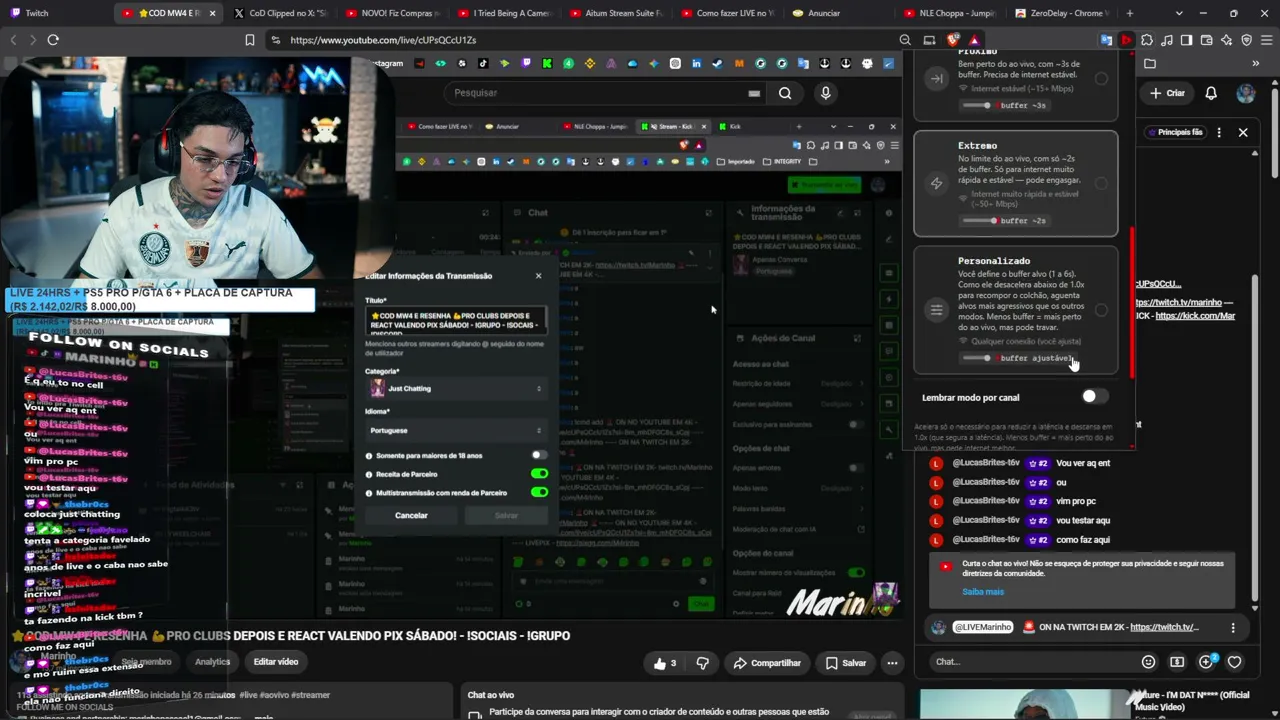
Task: Expand the bookmarks bar overflow chevron
Action: tap(1257, 63)
